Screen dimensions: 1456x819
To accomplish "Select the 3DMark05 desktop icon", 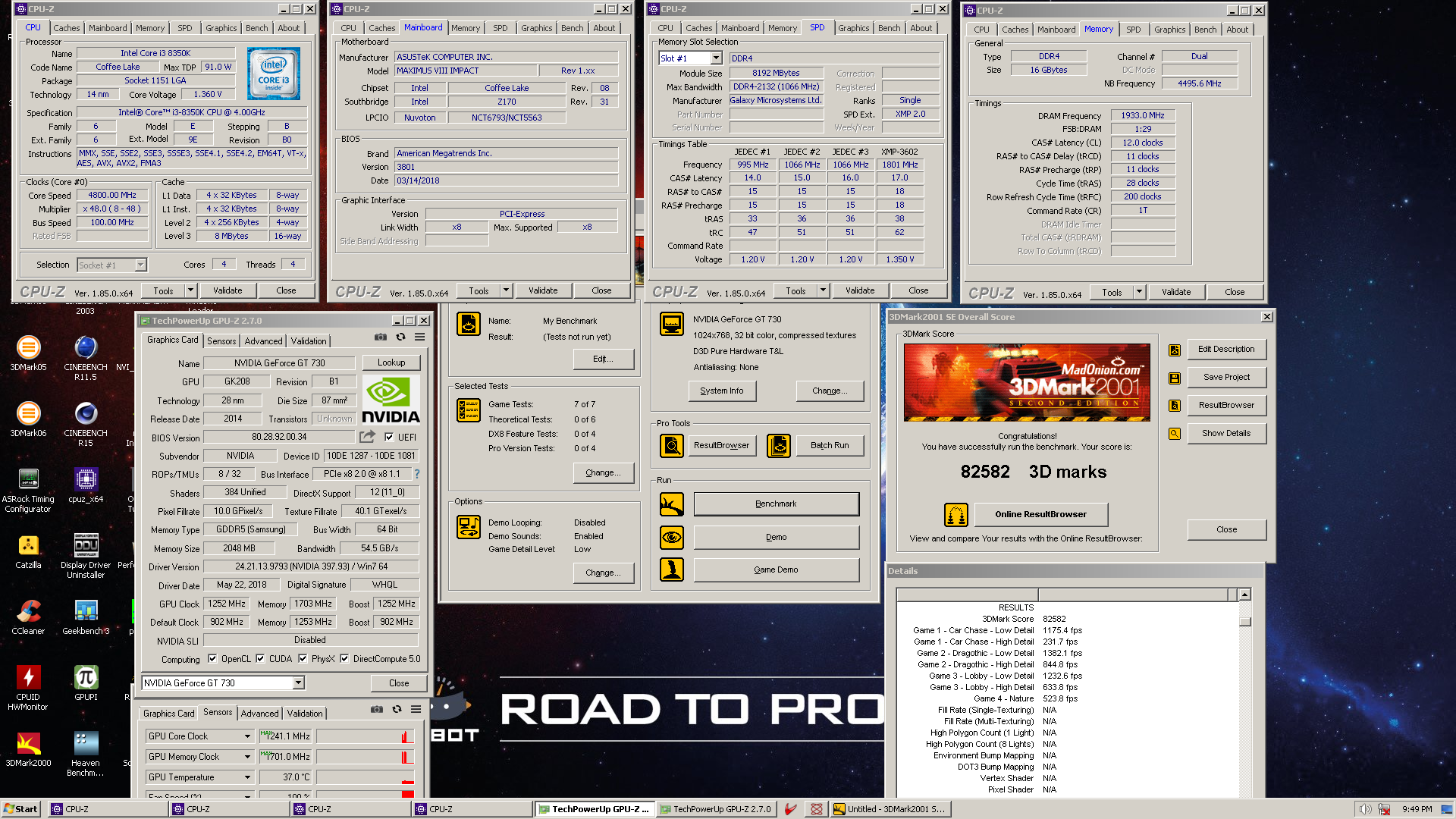I will [x=29, y=354].
